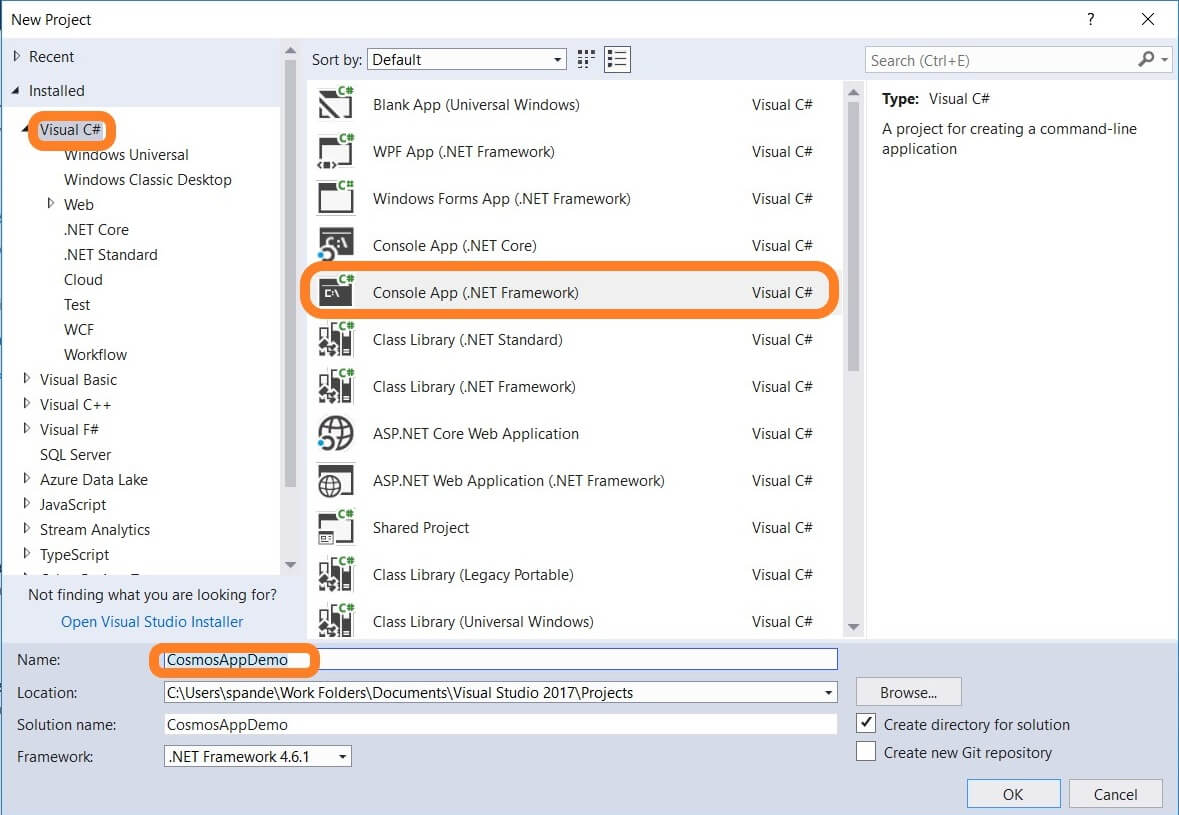1179x815 pixels.
Task: Select the Workflow category
Action: (x=95, y=354)
